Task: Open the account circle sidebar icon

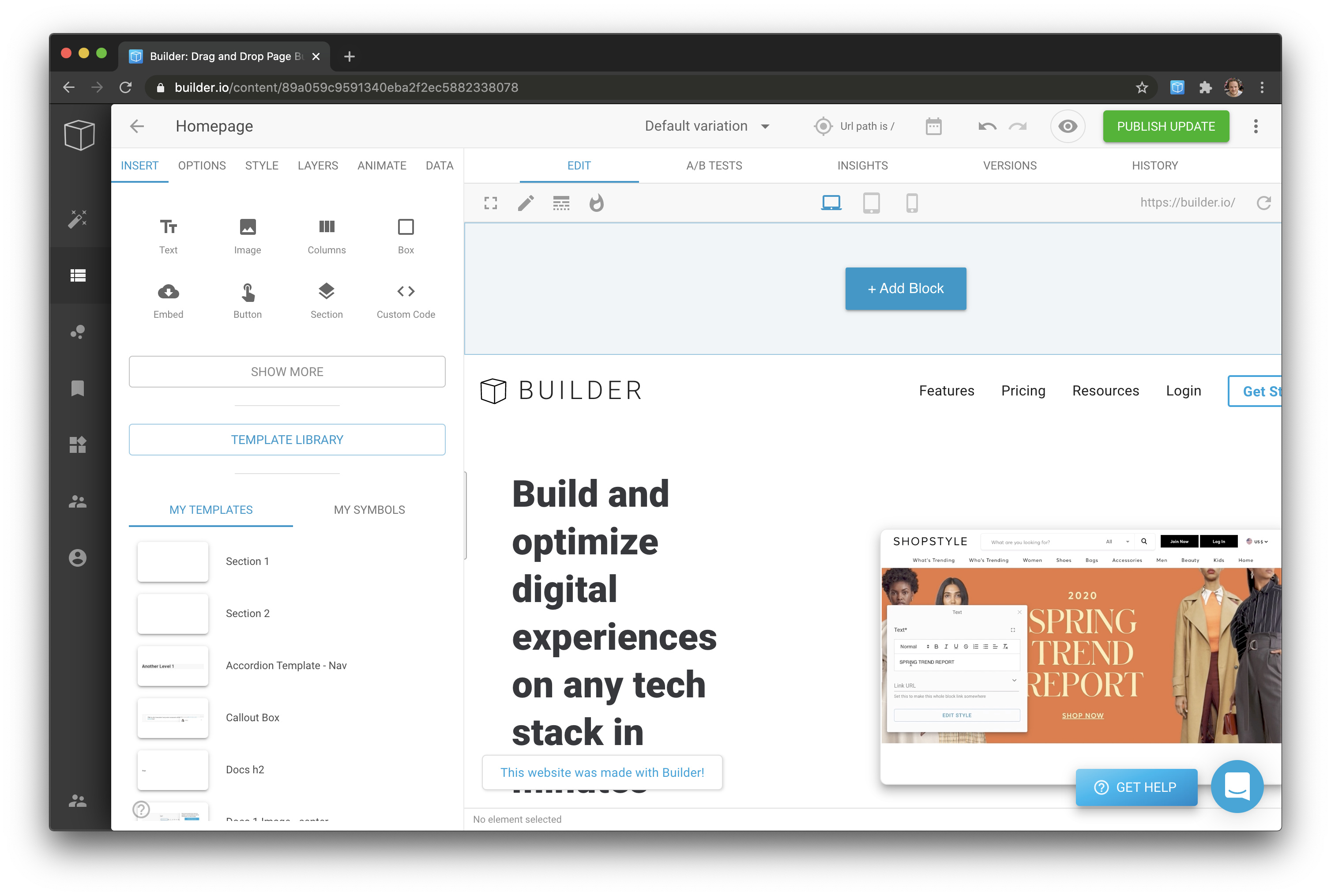Action: (x=78, y=558)
